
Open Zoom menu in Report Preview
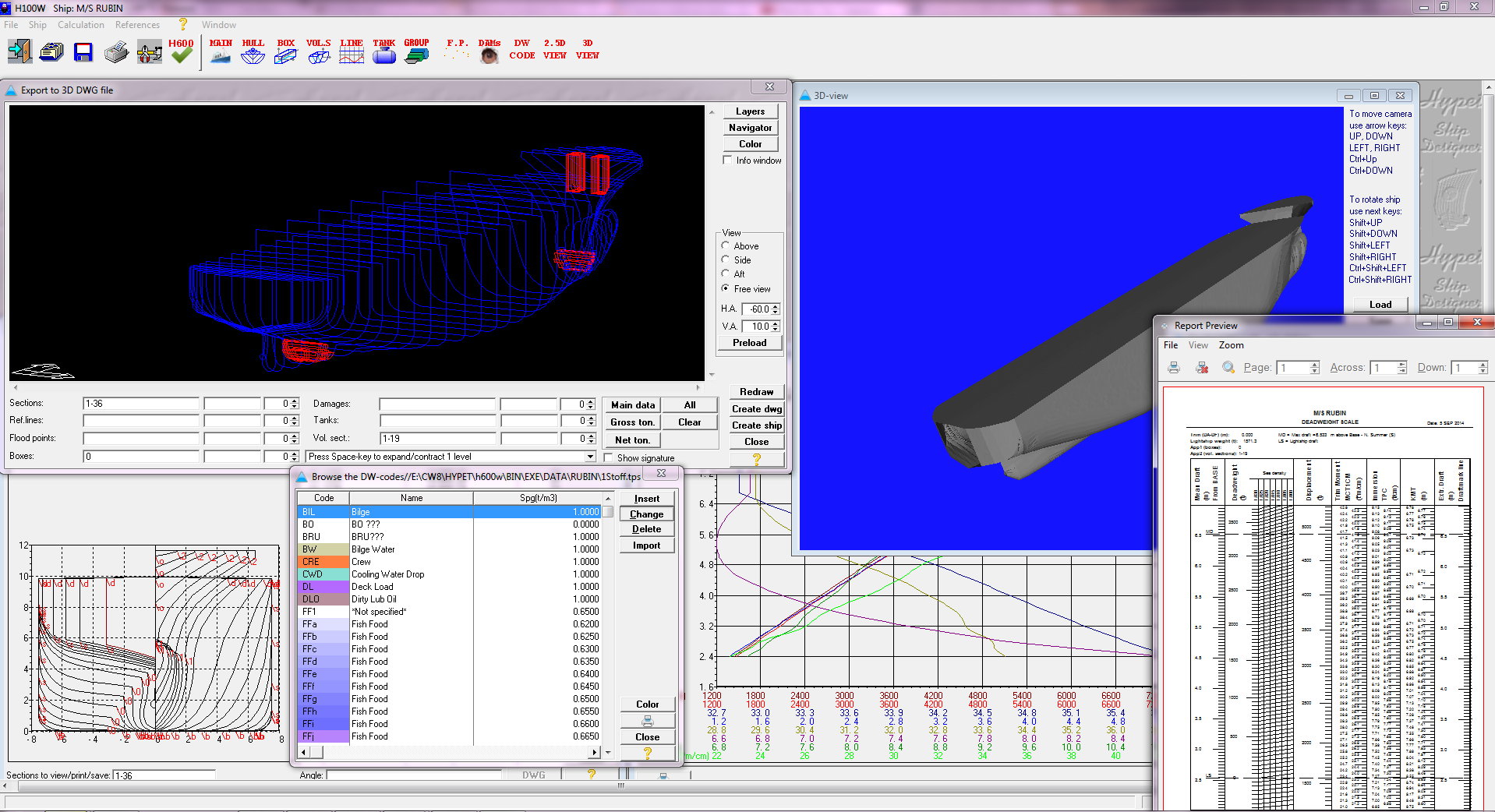click(x=1231, y=345)
